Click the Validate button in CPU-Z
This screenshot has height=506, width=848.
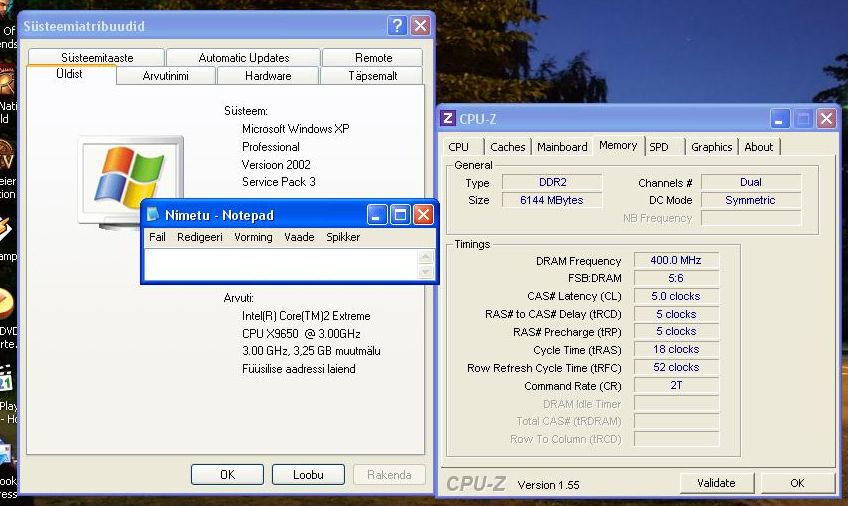pos(717,483)
